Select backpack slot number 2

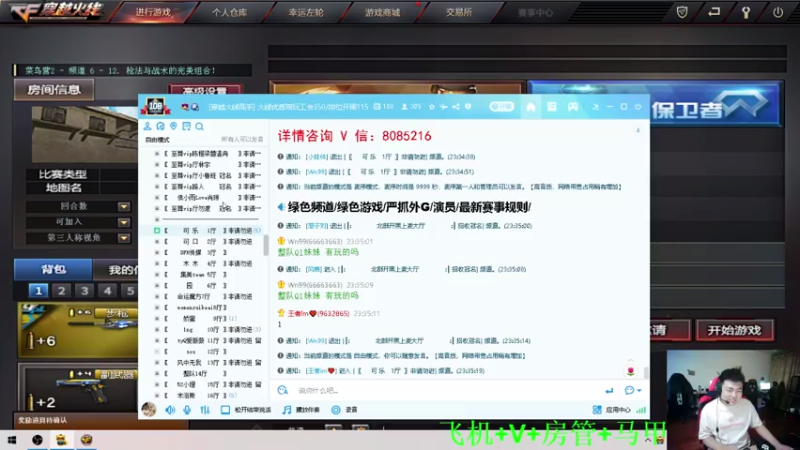pos(61,291)
